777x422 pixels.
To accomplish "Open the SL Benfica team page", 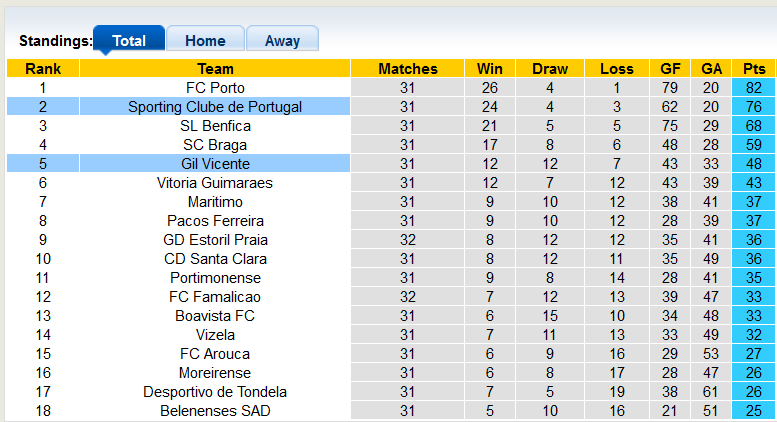I will [215, 126].
